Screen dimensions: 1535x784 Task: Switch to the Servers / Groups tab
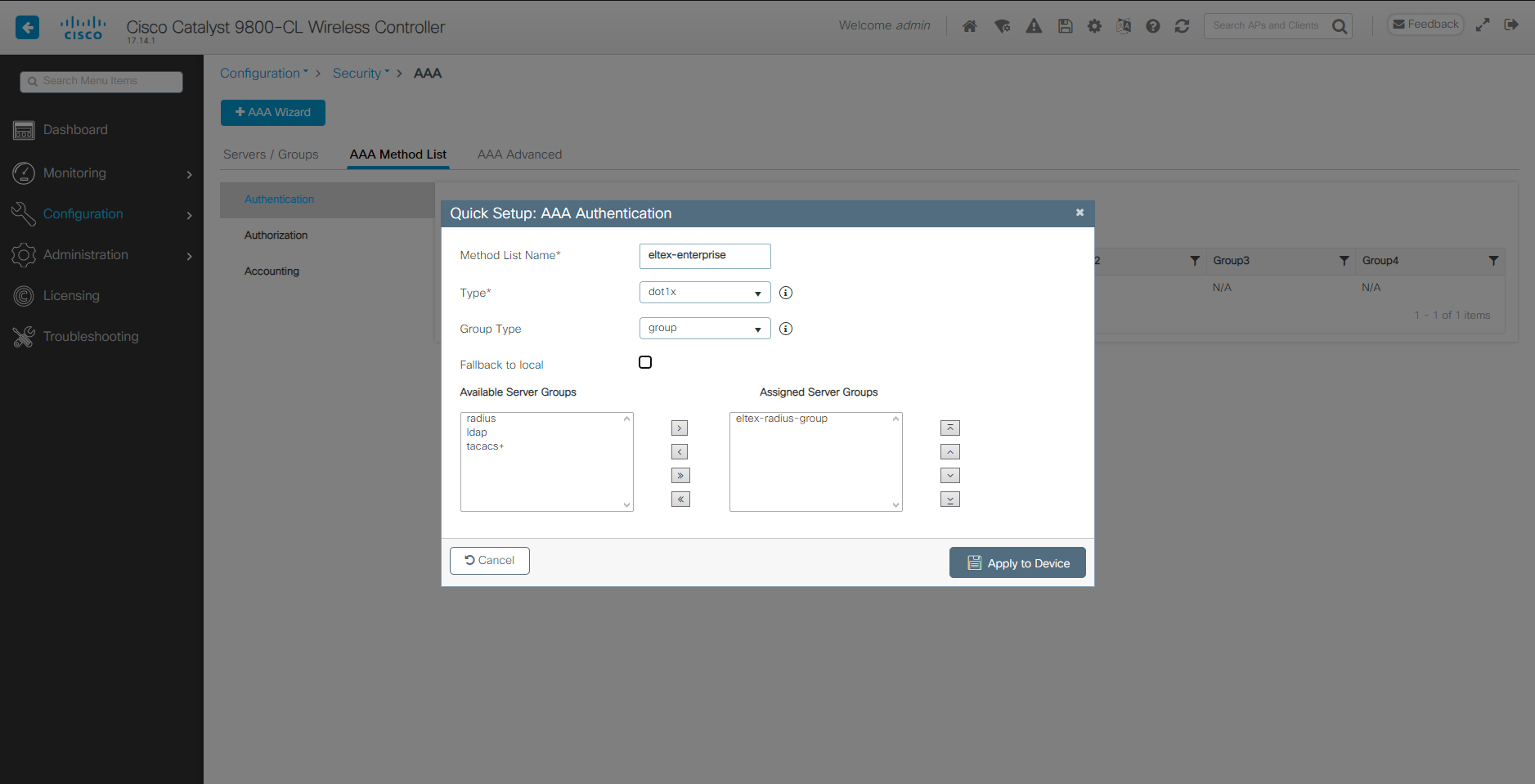(x=271, y=155)
